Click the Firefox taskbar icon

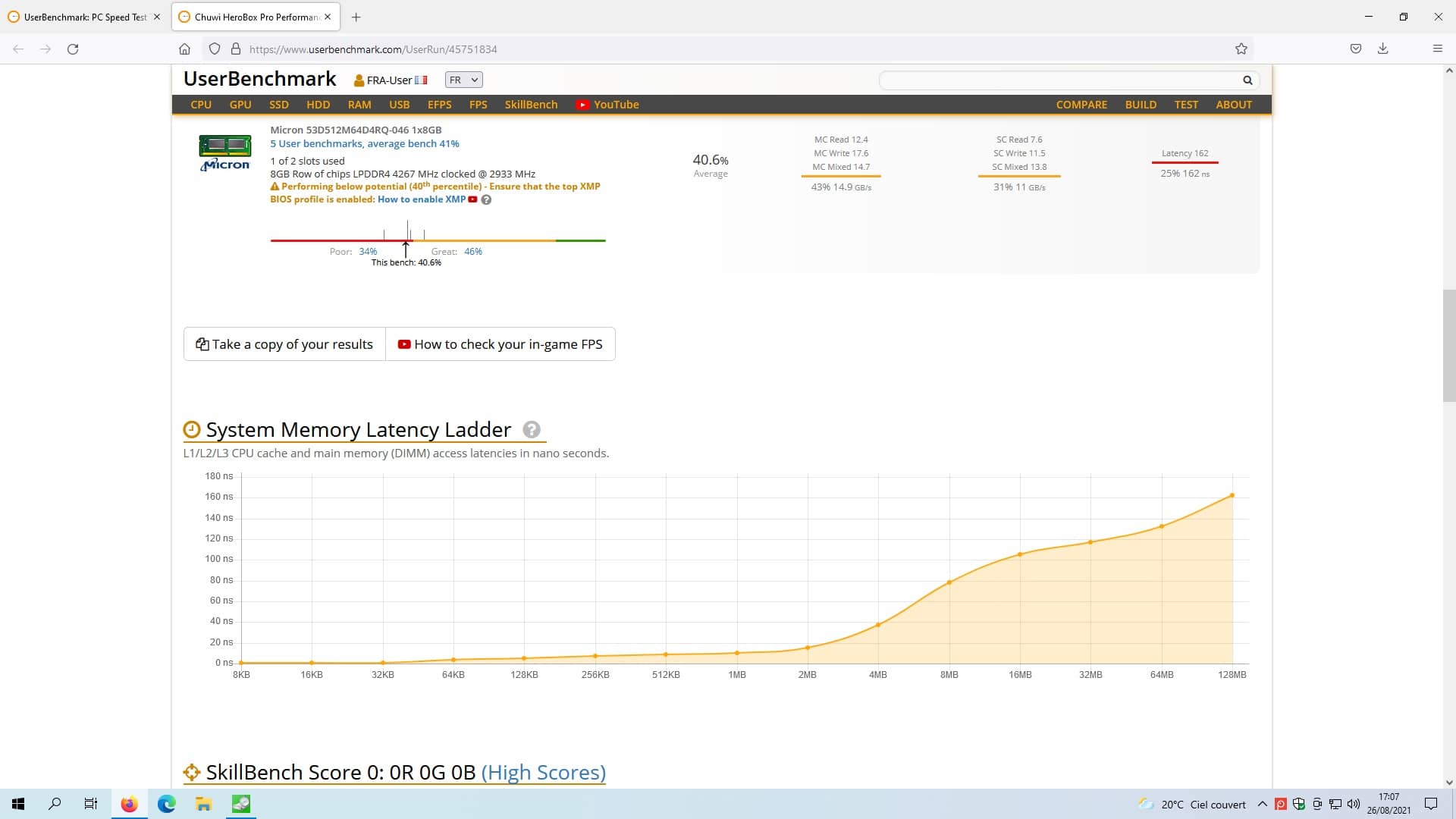(129, 804)
